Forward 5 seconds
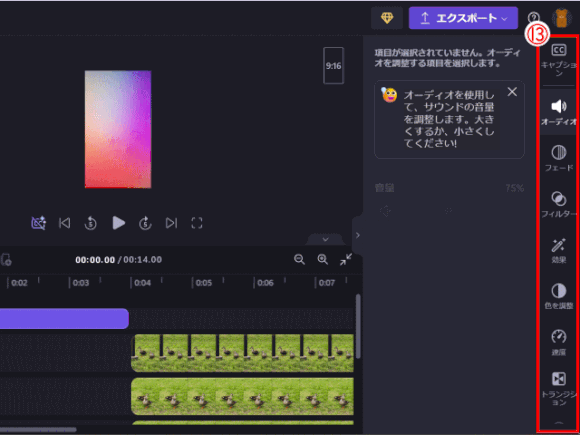This screenshot has height=435, width=580. [x=145, y=223]
